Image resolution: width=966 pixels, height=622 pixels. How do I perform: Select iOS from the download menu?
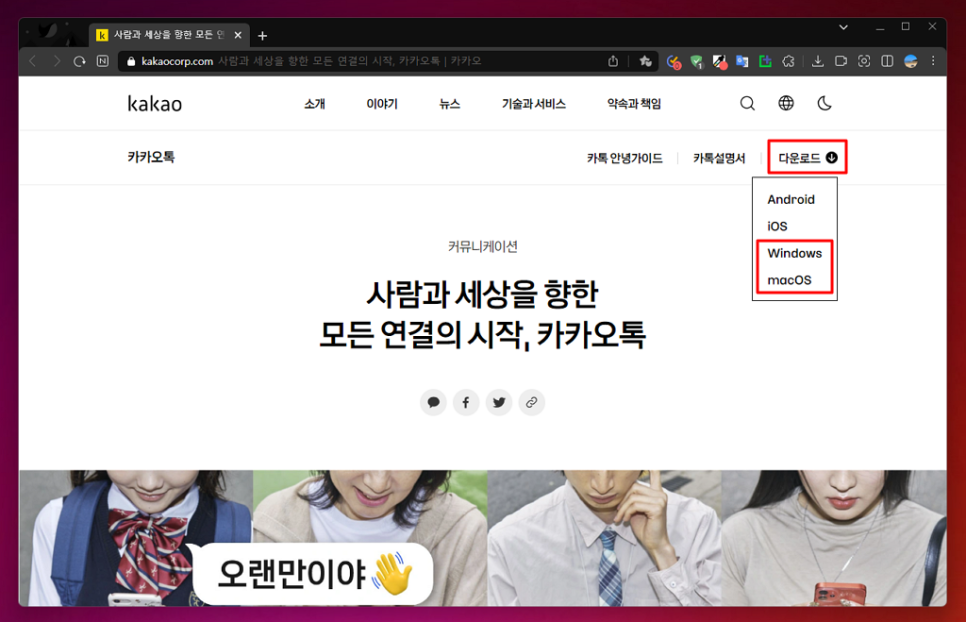click(x=777, y=226)
